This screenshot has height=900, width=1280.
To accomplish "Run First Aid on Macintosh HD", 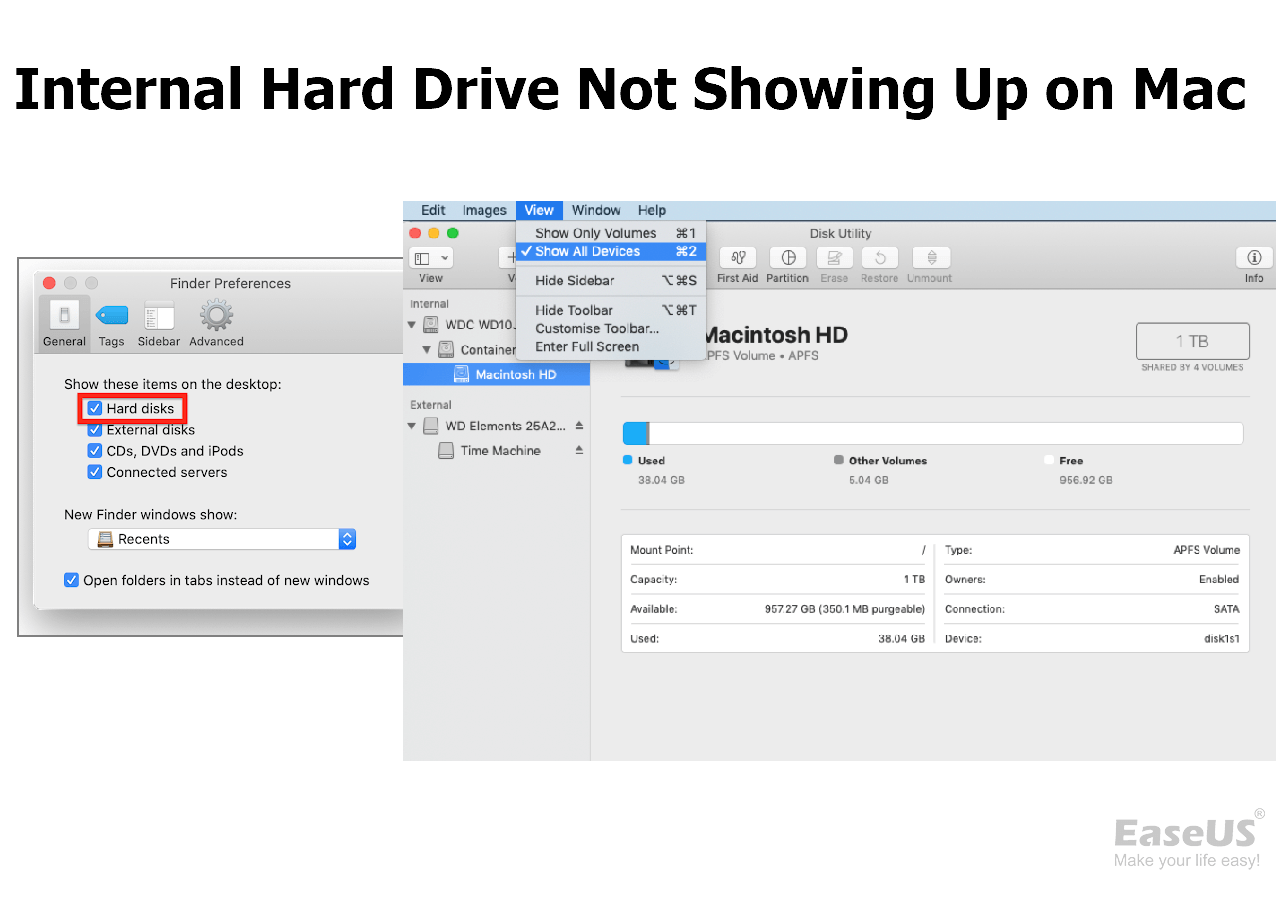I will tap(737, 262).
